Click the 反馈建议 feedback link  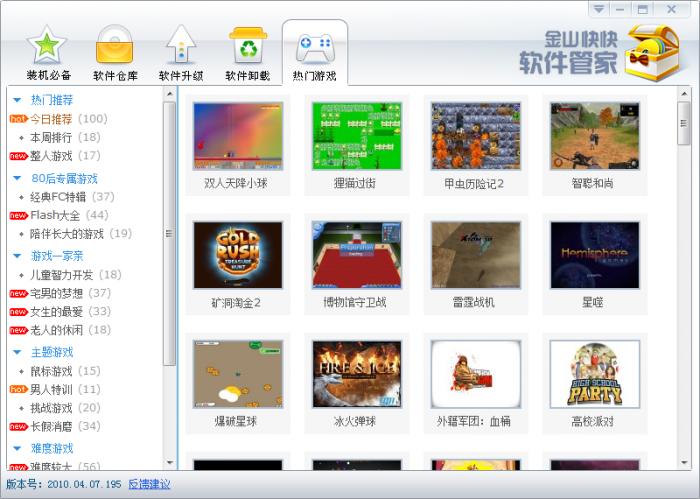[149, 484]
